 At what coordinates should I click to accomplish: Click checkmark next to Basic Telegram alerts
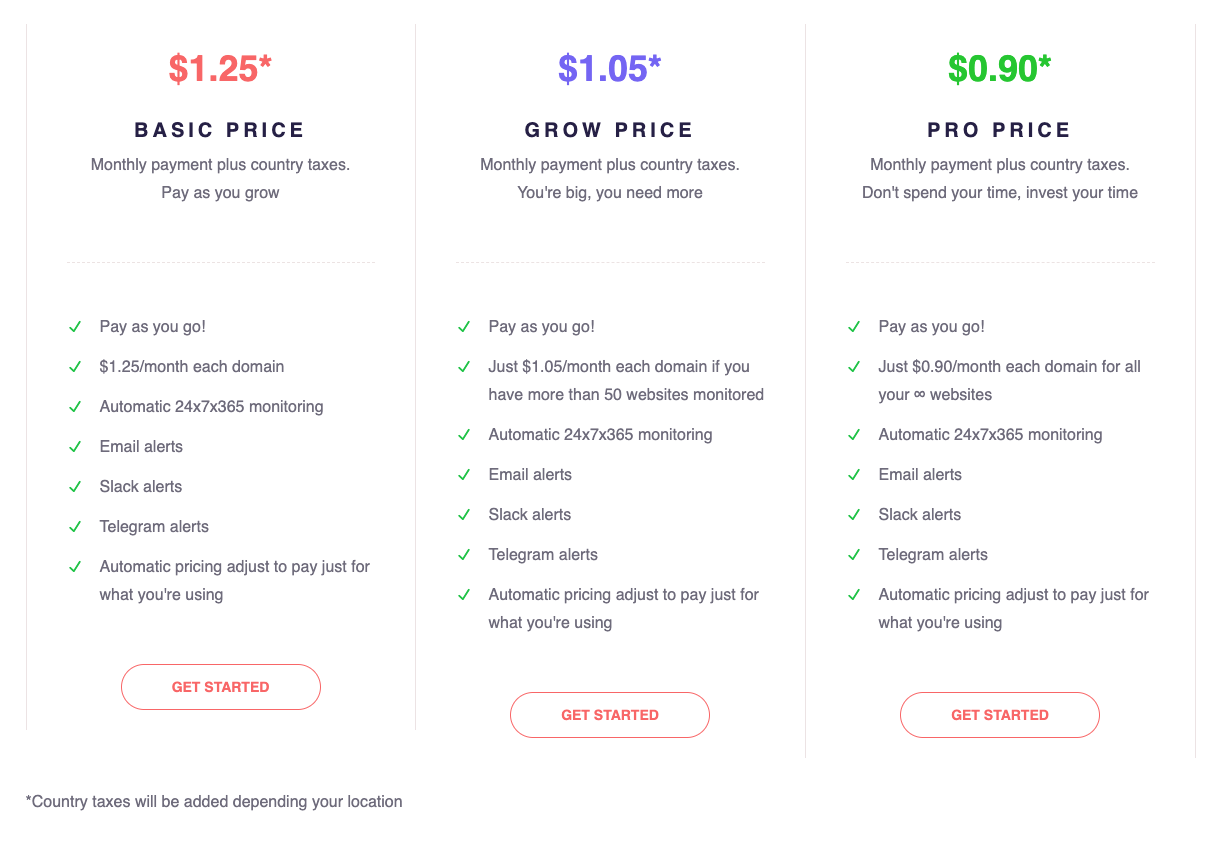tap(75, 527)
